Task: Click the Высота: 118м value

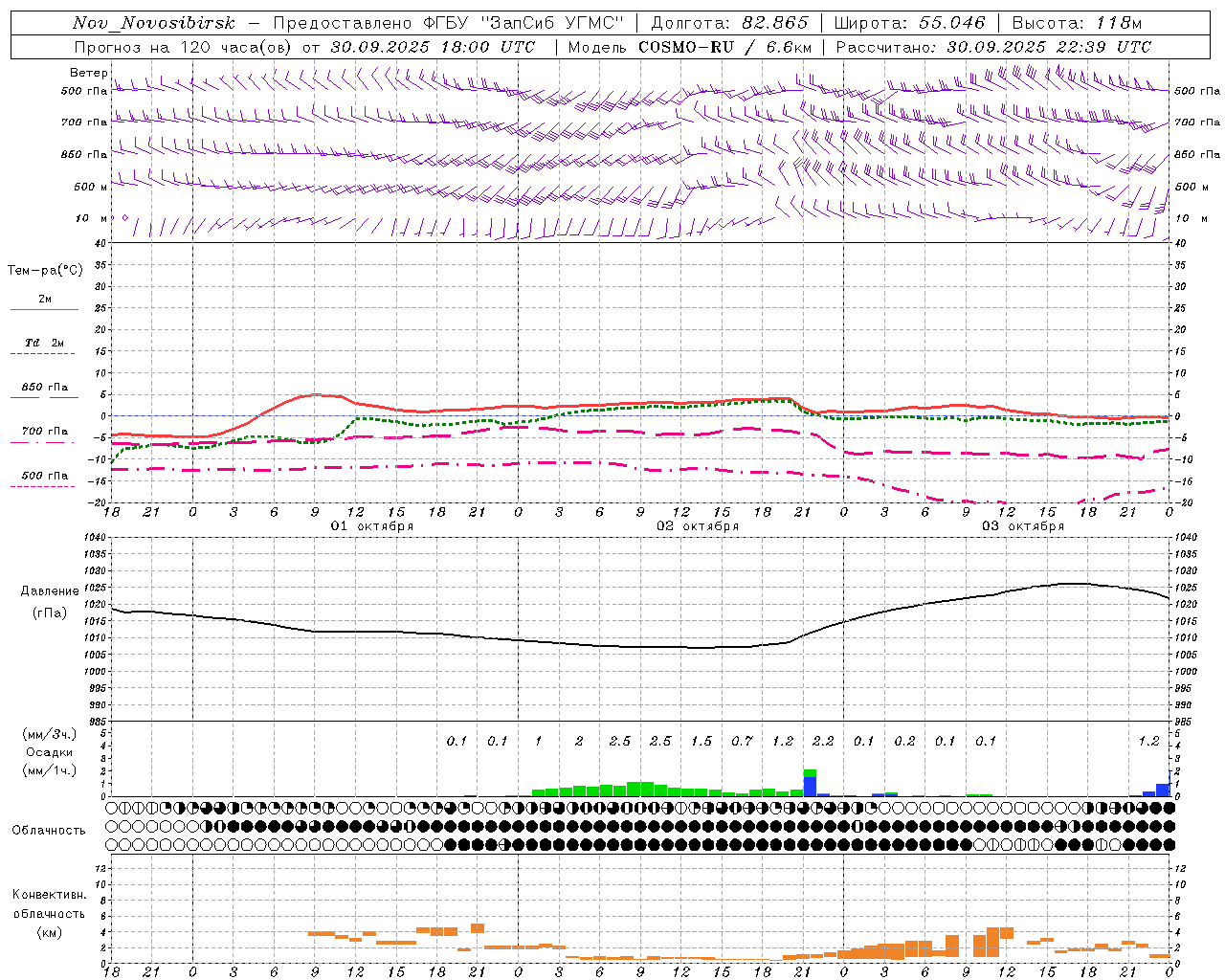Action: coord(1077,23)
